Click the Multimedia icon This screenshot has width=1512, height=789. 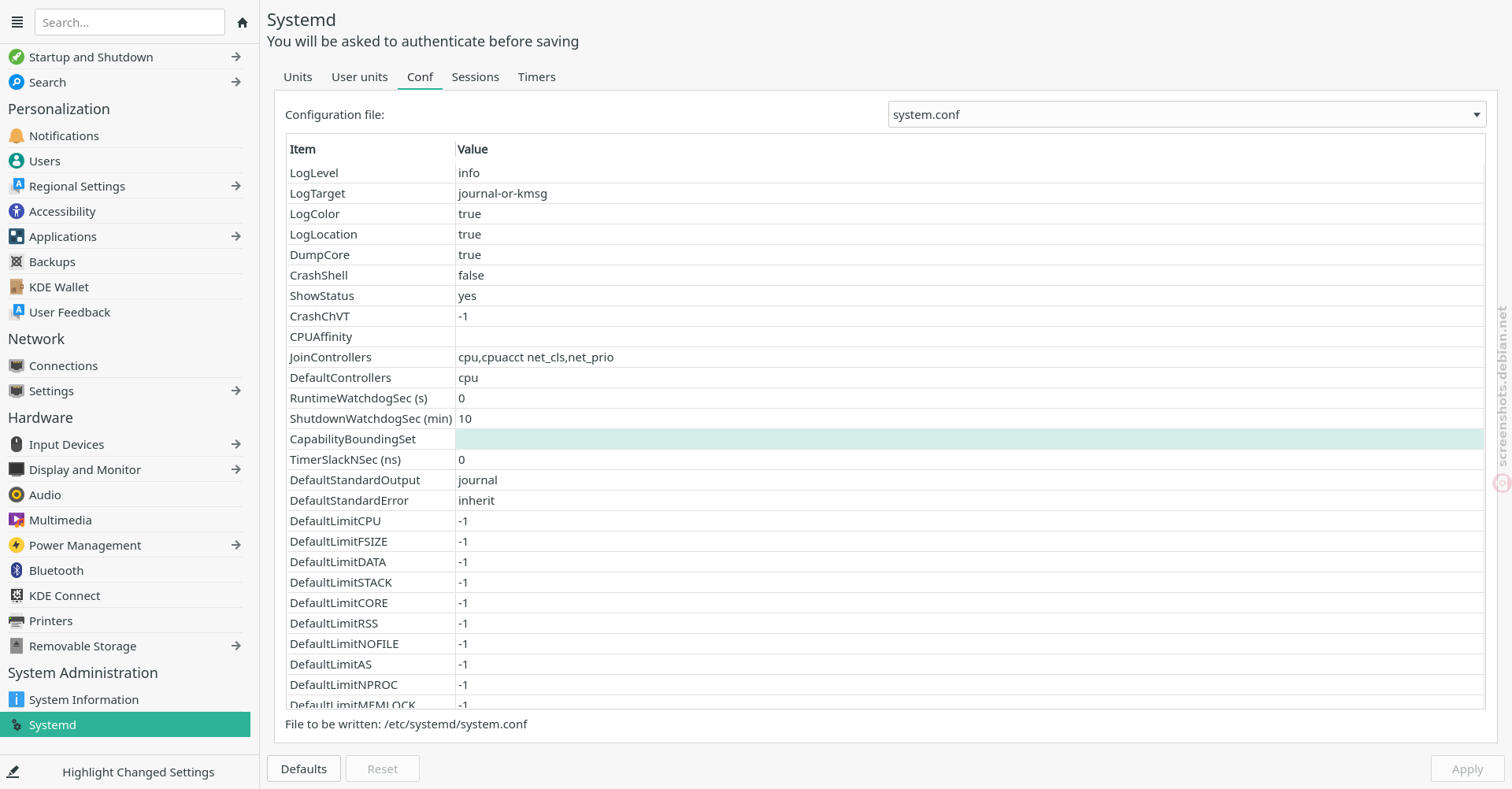coord(17,520)
